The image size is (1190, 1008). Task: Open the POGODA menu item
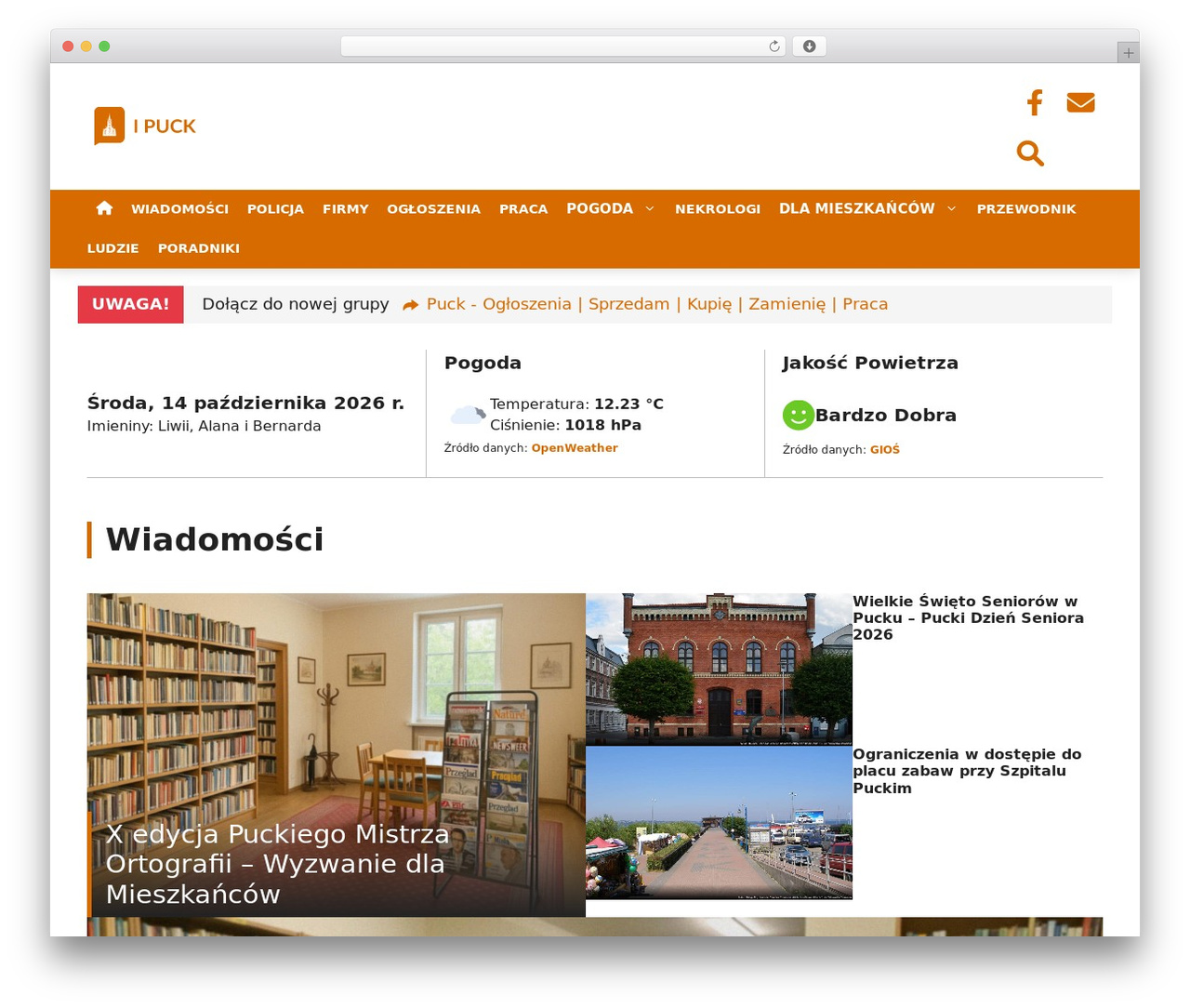click(600, 208)
